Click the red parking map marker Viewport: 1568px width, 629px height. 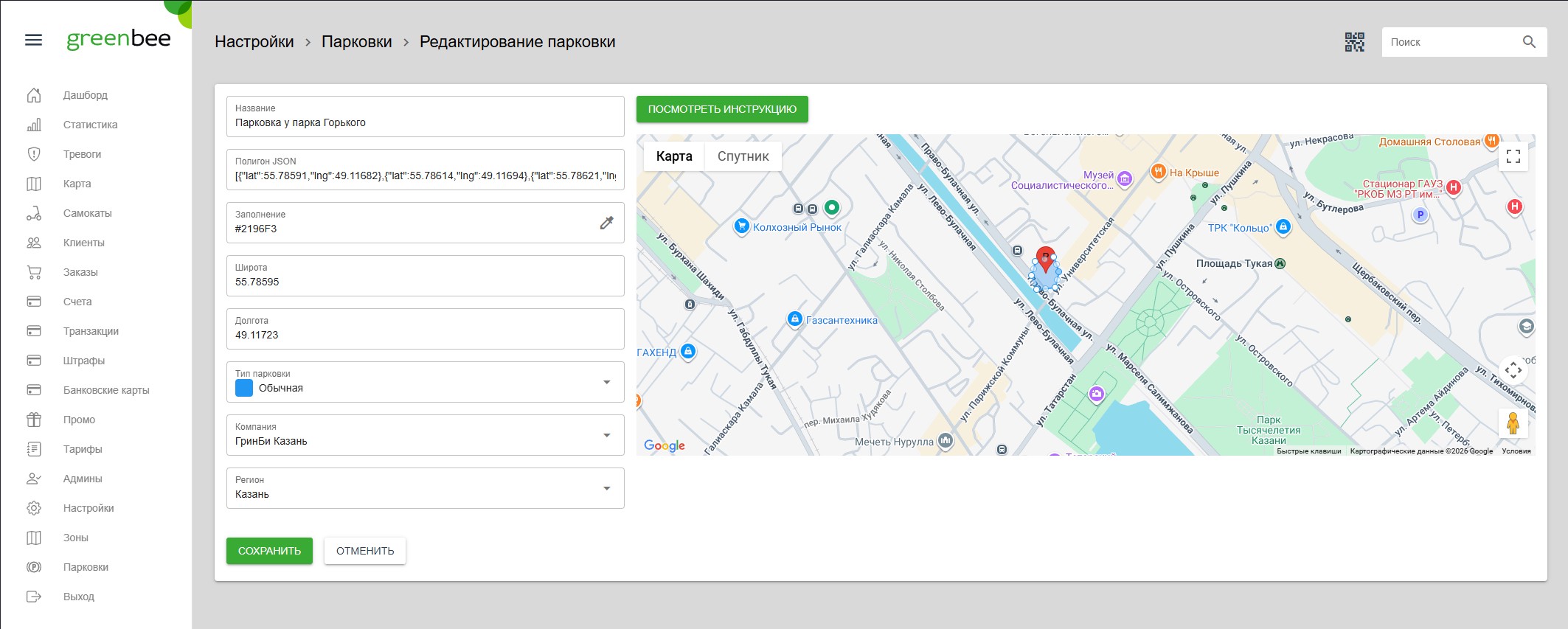coord(1045,258)
